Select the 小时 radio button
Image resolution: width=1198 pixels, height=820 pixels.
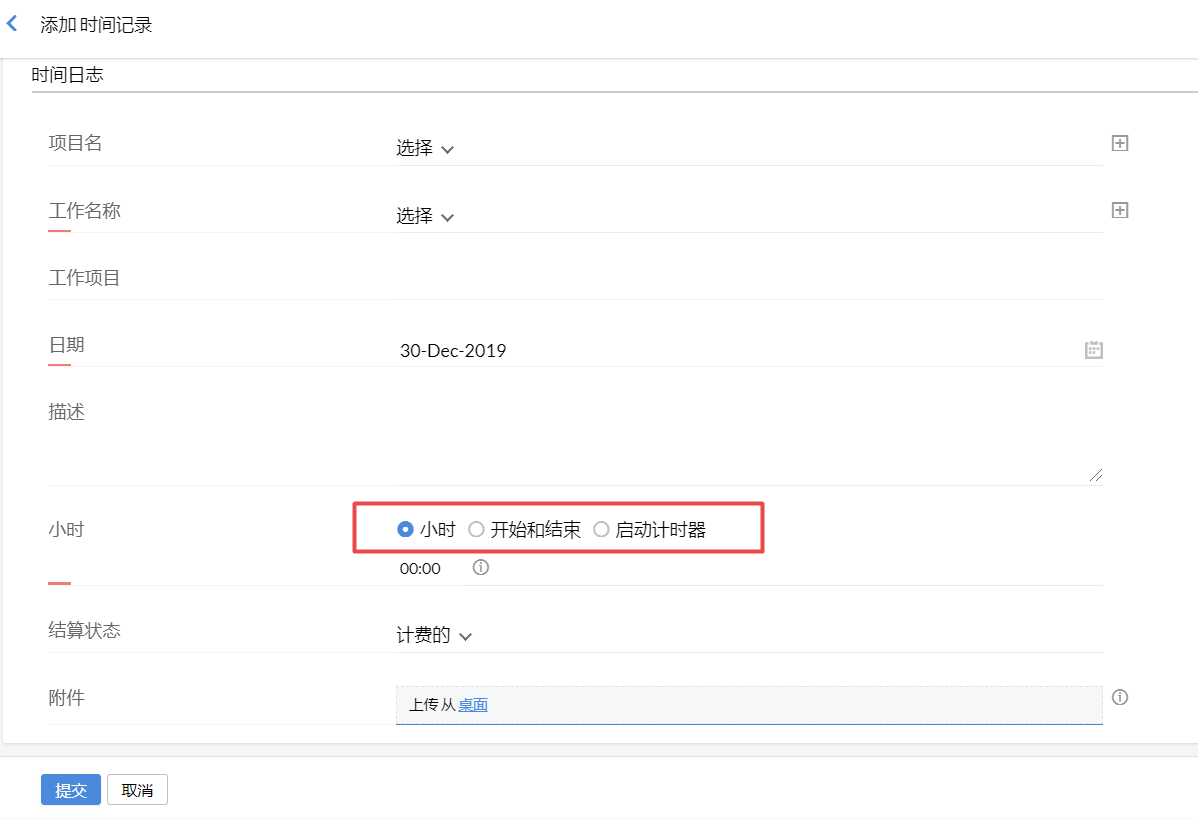[x=406, y=530]
